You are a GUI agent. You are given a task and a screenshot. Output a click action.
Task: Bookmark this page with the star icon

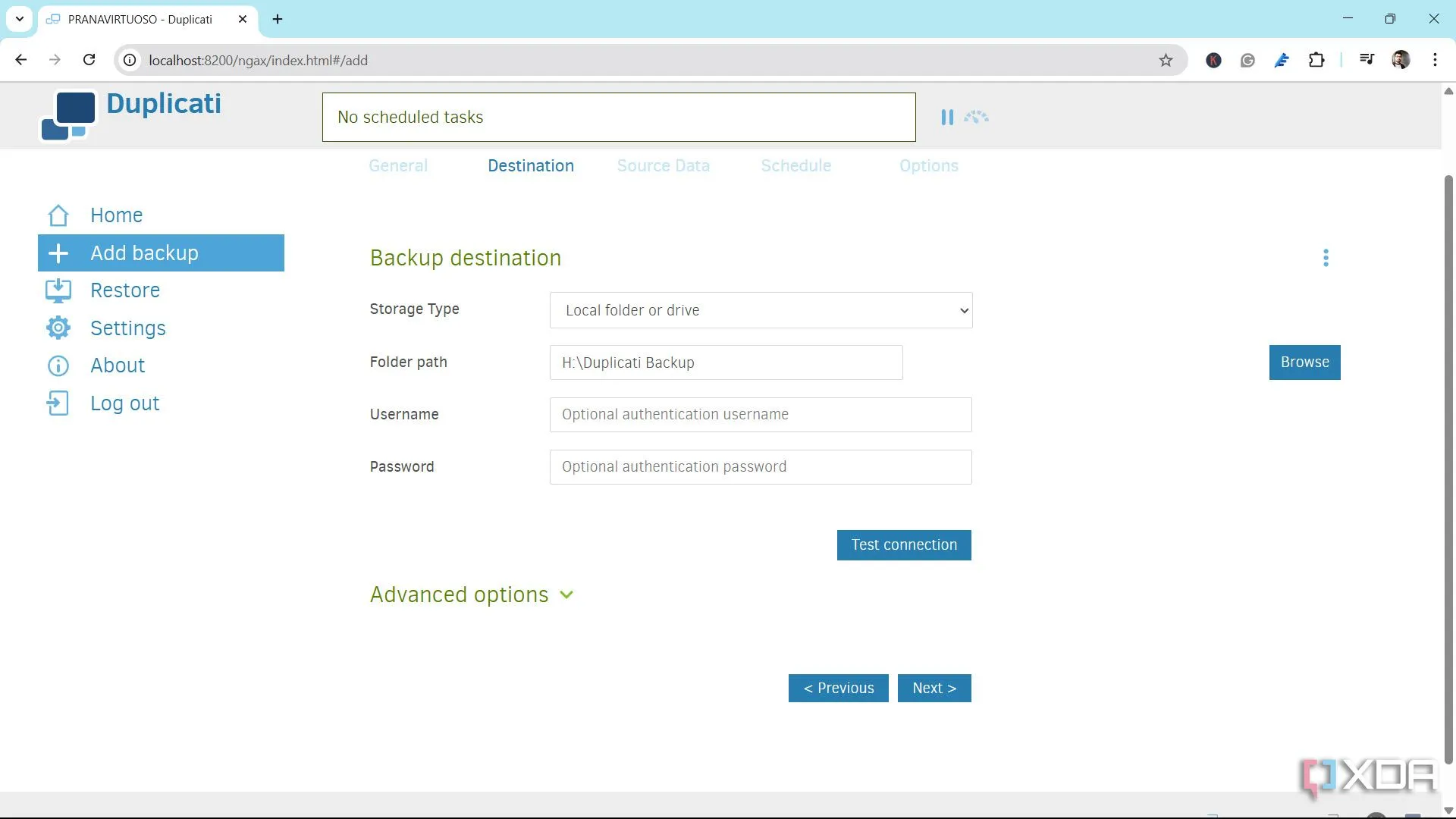pyautogui.click(x=1166, y=60)
